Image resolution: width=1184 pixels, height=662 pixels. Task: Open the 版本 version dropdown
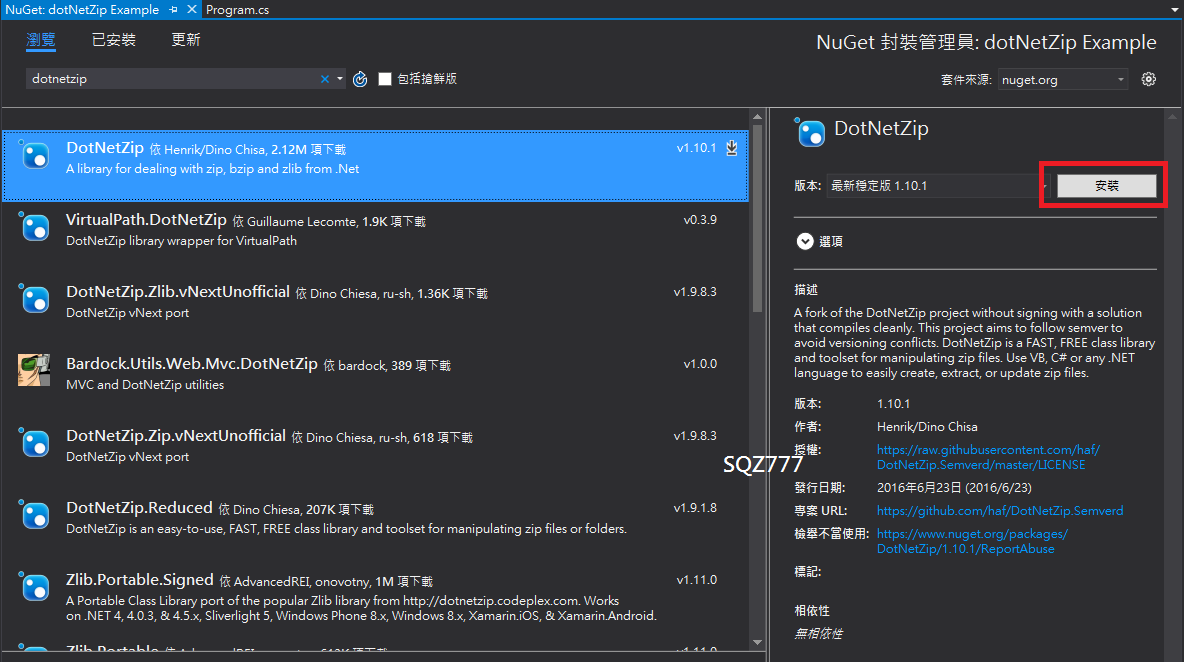(937, 186)
